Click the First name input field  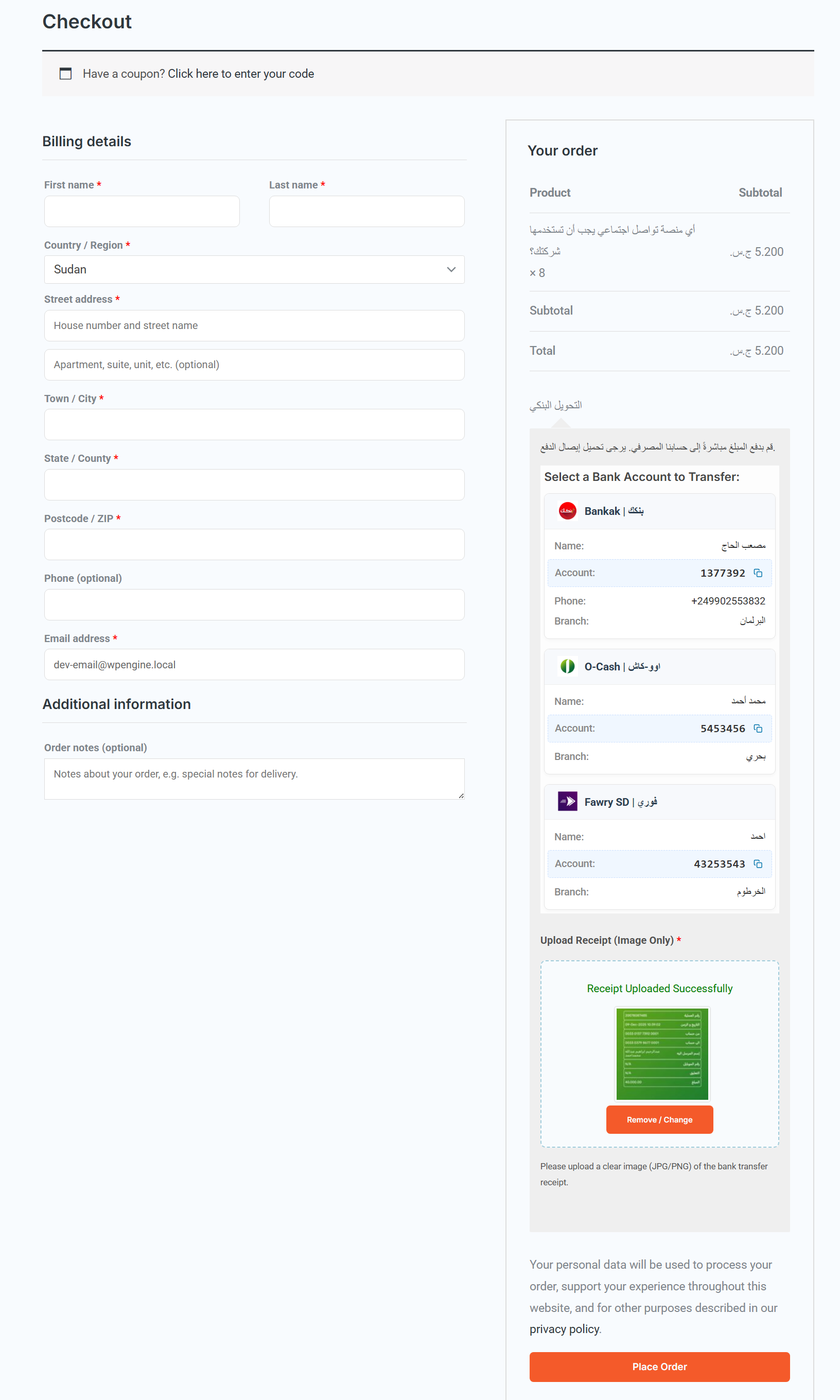point(142,211)
